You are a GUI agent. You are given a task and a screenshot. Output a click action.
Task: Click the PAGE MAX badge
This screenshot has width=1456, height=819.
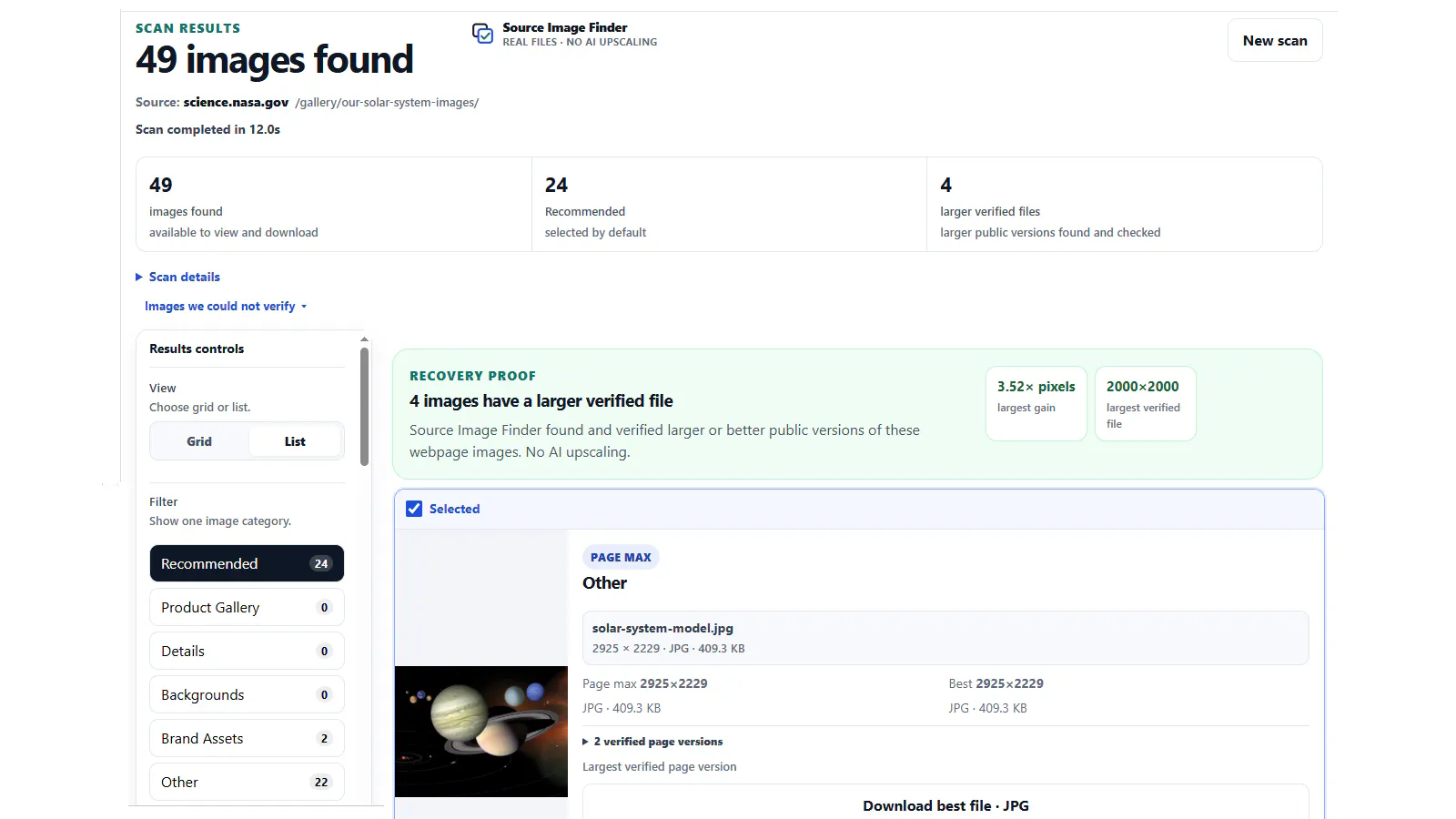(621, 557)
